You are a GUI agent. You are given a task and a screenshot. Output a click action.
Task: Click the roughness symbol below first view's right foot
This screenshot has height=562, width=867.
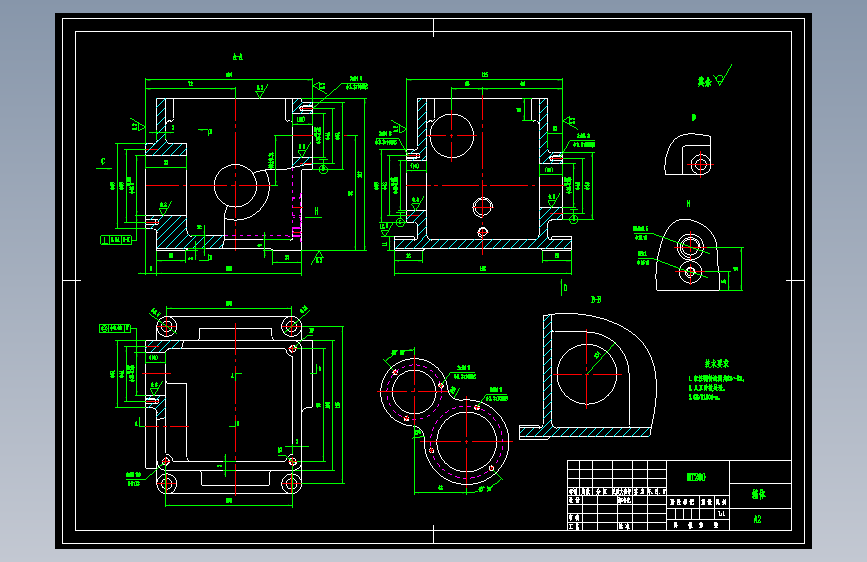tap(318, 257)
